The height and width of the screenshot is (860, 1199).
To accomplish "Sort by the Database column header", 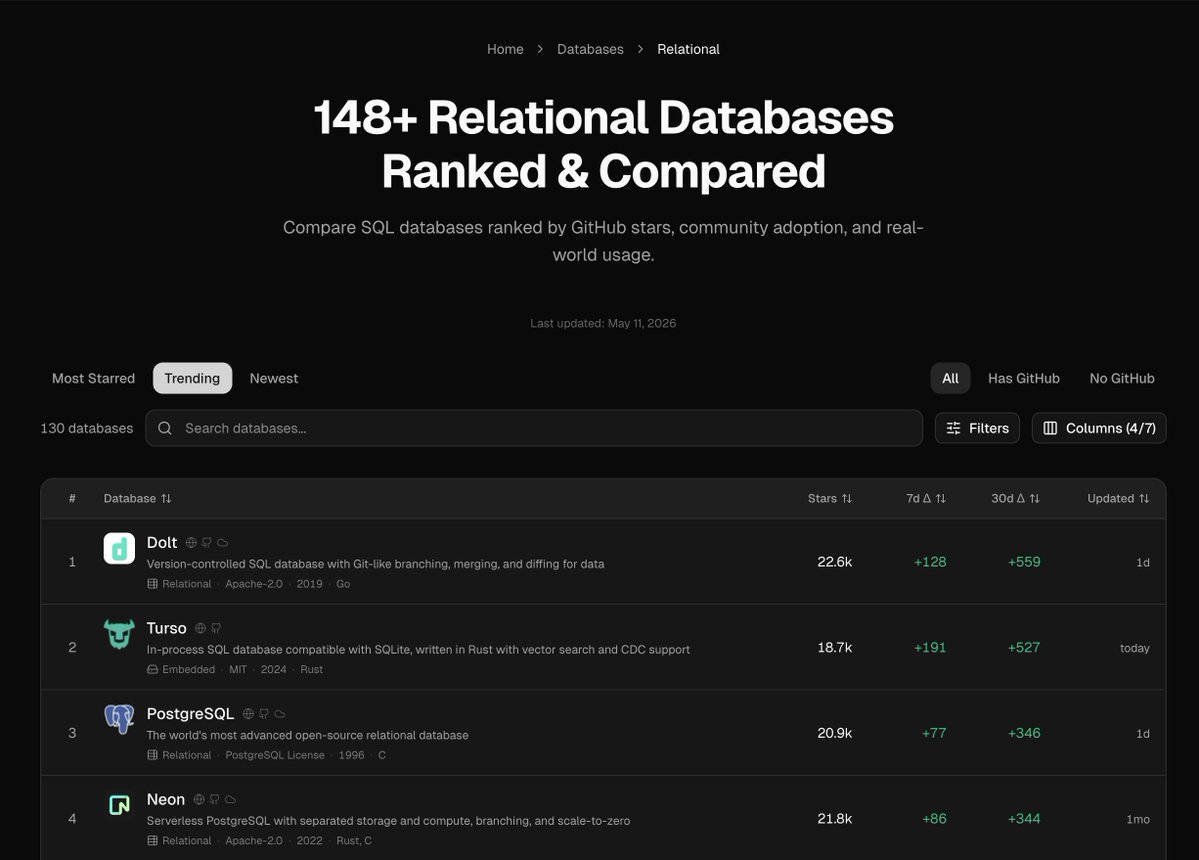I will (138, 498).
